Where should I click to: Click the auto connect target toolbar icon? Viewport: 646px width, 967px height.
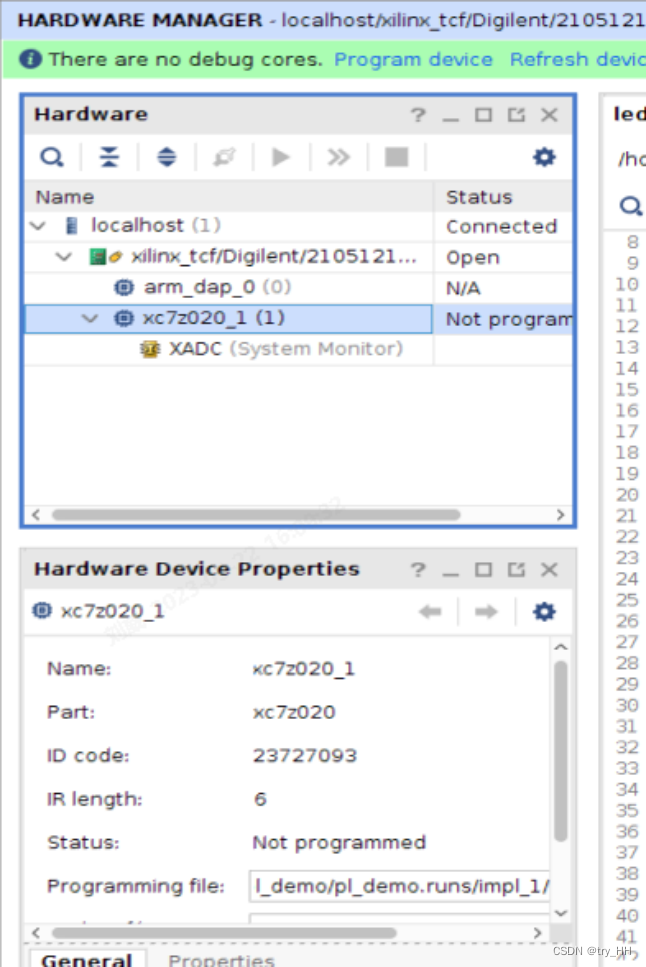pos(224,157)
